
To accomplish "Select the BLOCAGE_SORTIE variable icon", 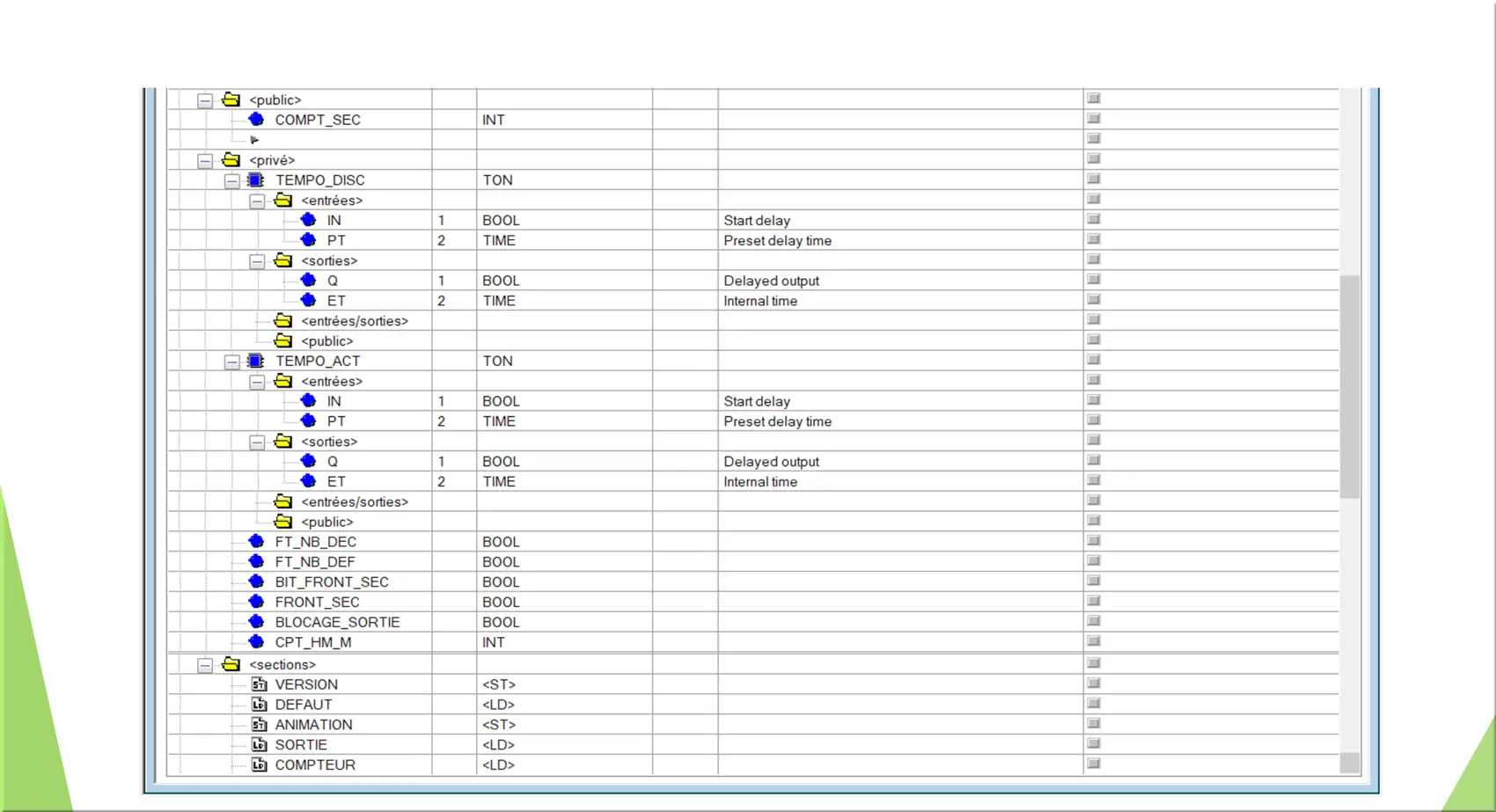I will point(256,621).
